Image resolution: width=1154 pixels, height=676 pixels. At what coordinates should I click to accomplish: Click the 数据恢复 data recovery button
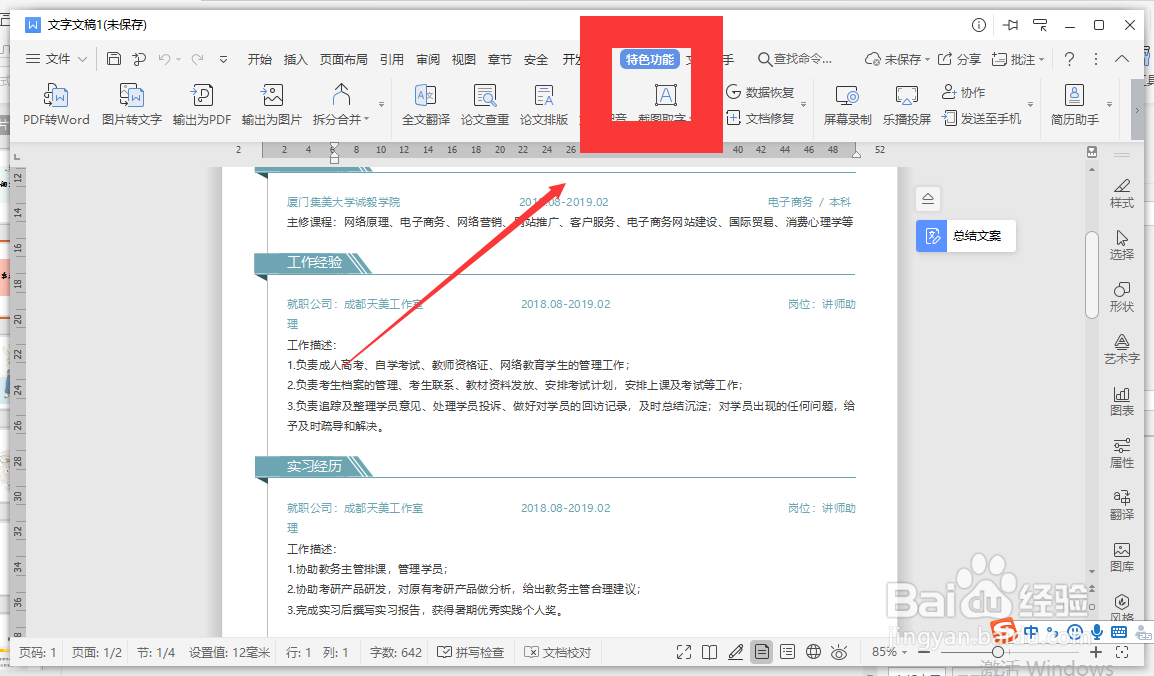(x=760, y=92)
